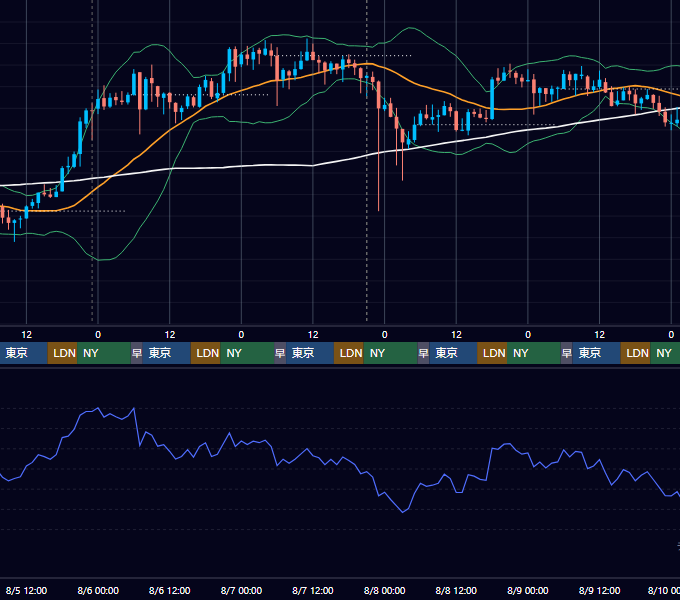Click the 8/6 12:00 date label

point(170,590)
